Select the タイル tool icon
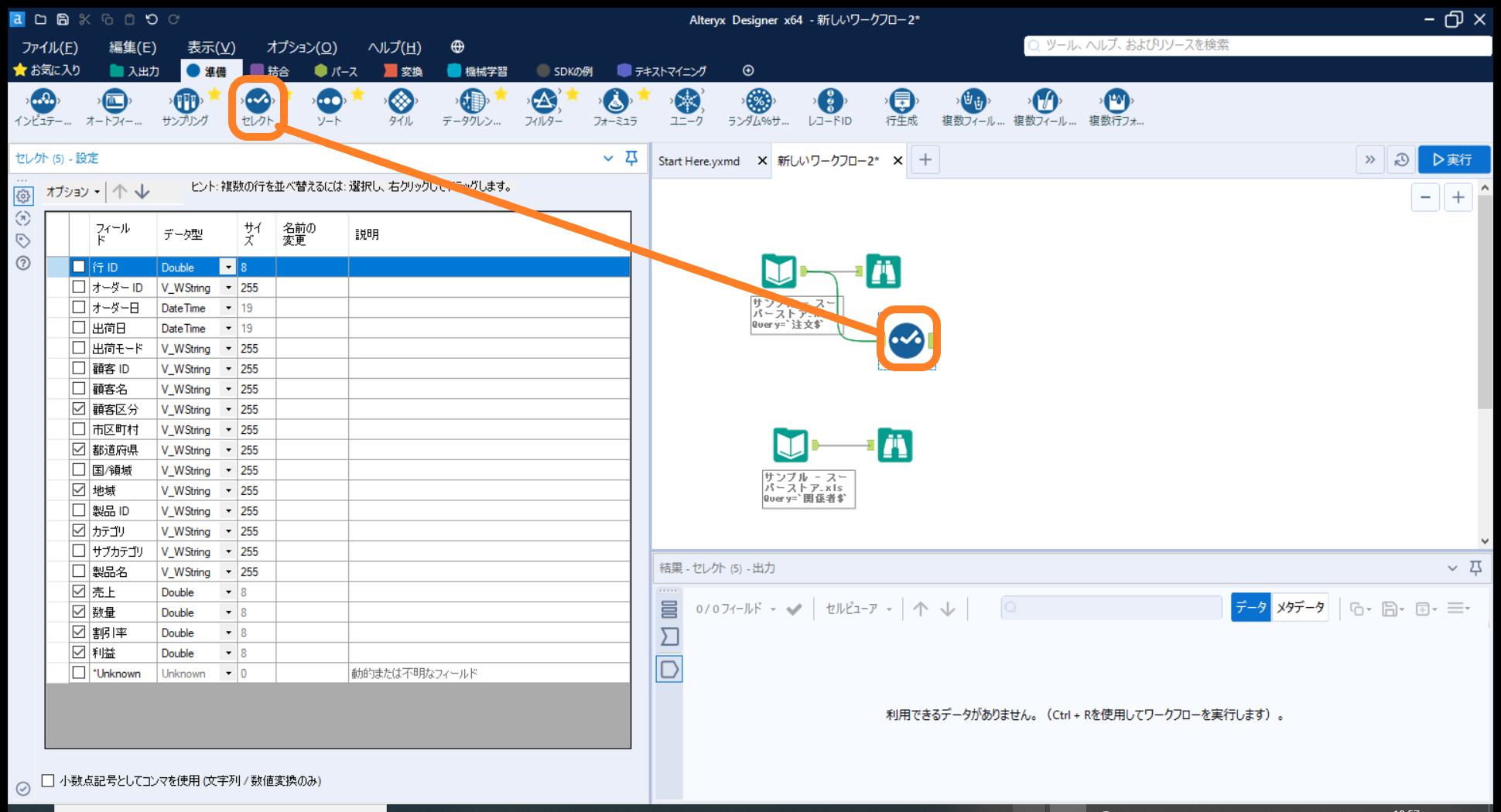 [401, 101]
